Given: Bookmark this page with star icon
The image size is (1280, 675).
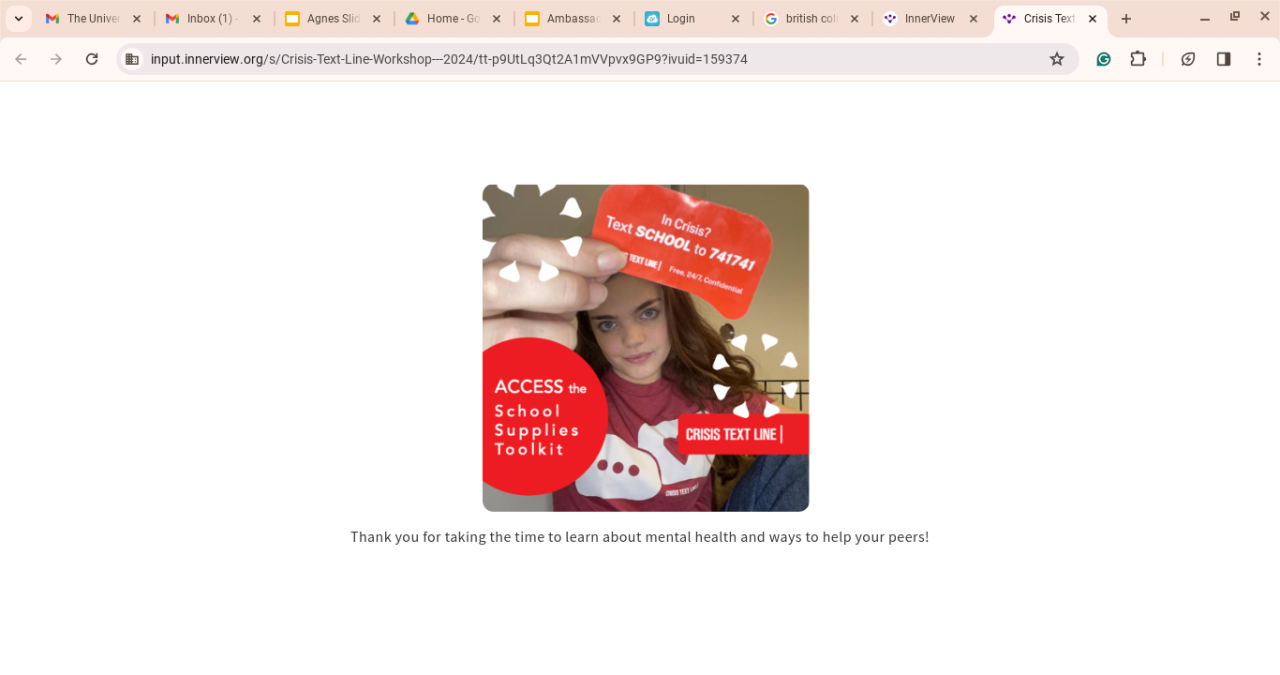Looking at the screenshot, I should pyautogui.click(x=1057, y=59).
